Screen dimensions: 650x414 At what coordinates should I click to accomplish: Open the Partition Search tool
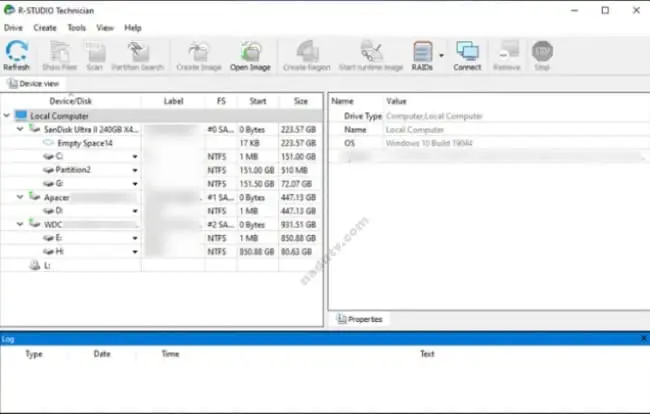[x=138, y=56]
